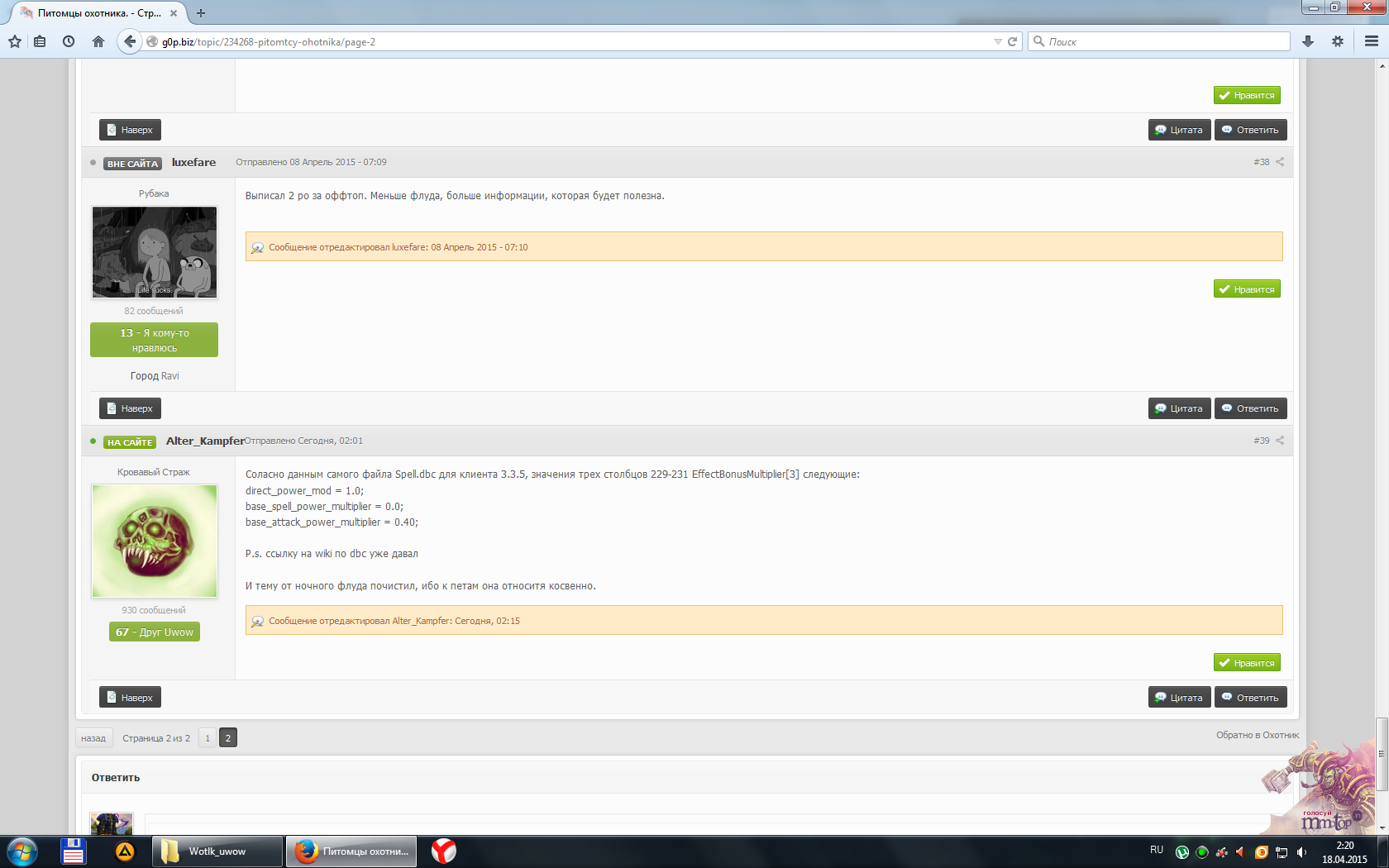The image size is (1389, 868).
Task: Open the browser hamburger menu
Action: (1371, 41)
